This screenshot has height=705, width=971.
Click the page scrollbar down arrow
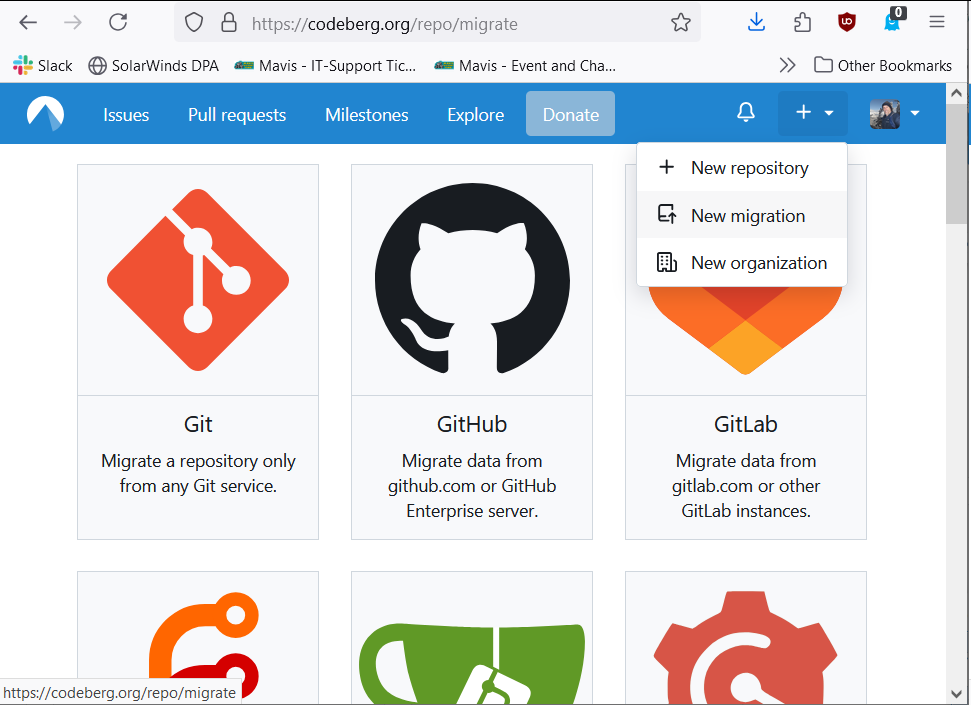click(x=956, y=694)
